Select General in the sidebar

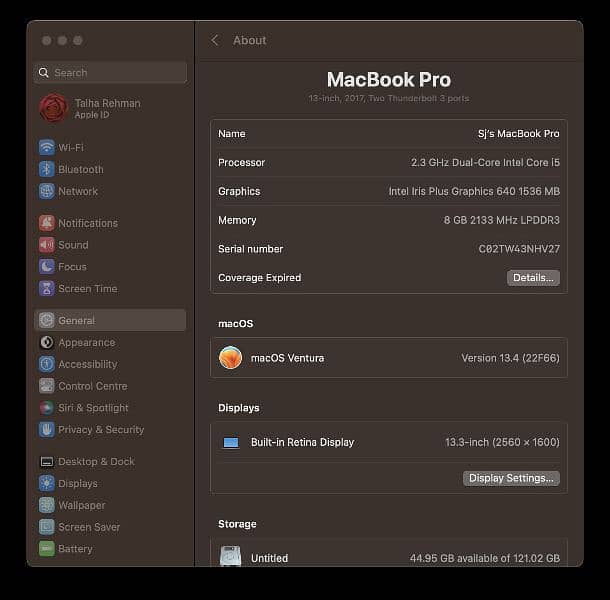(76, 321)
